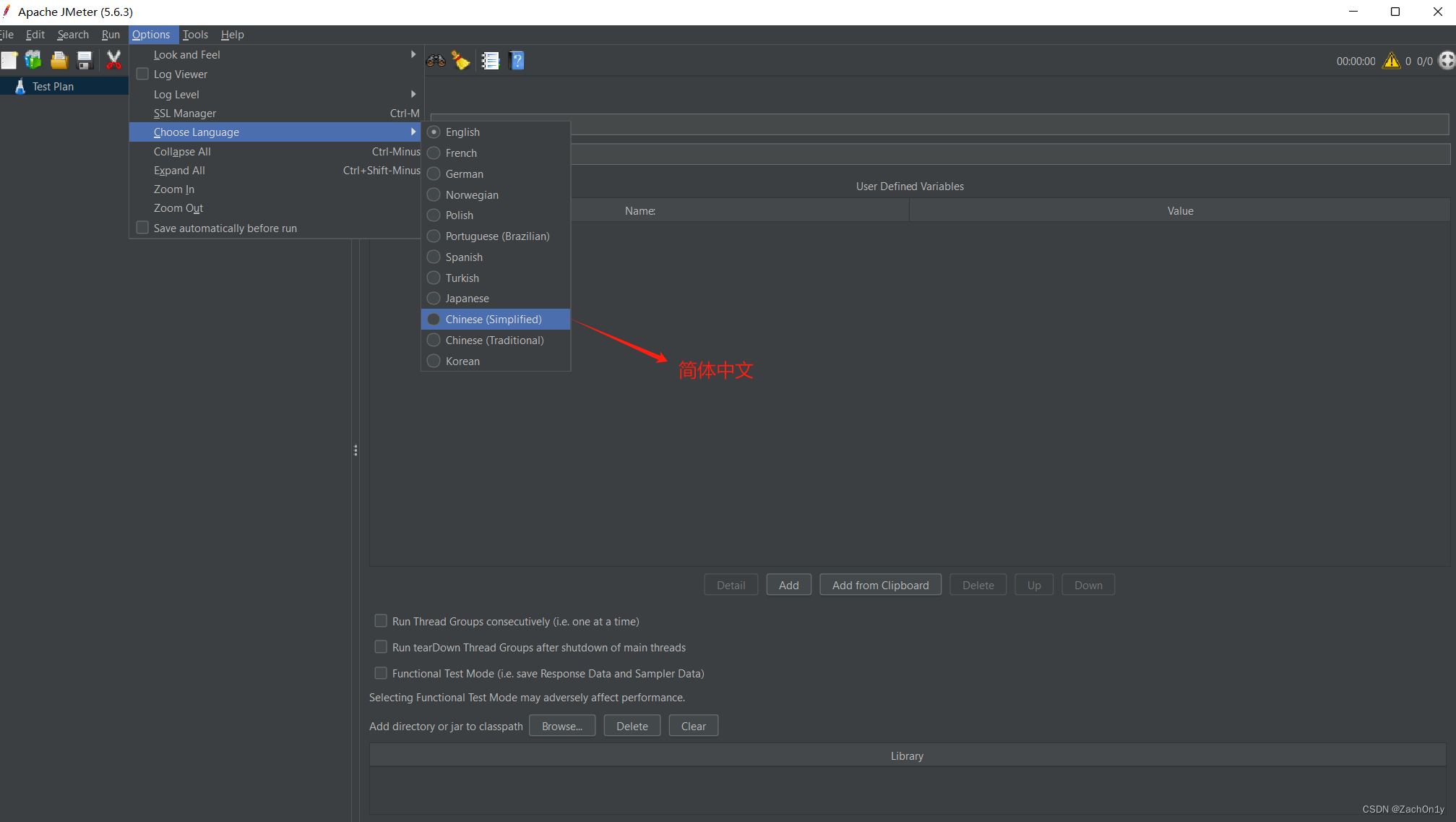Screen dimensions: 1456x822
Task: Select Chinese (Simplified) language option
Action: (x=496, y=319)
